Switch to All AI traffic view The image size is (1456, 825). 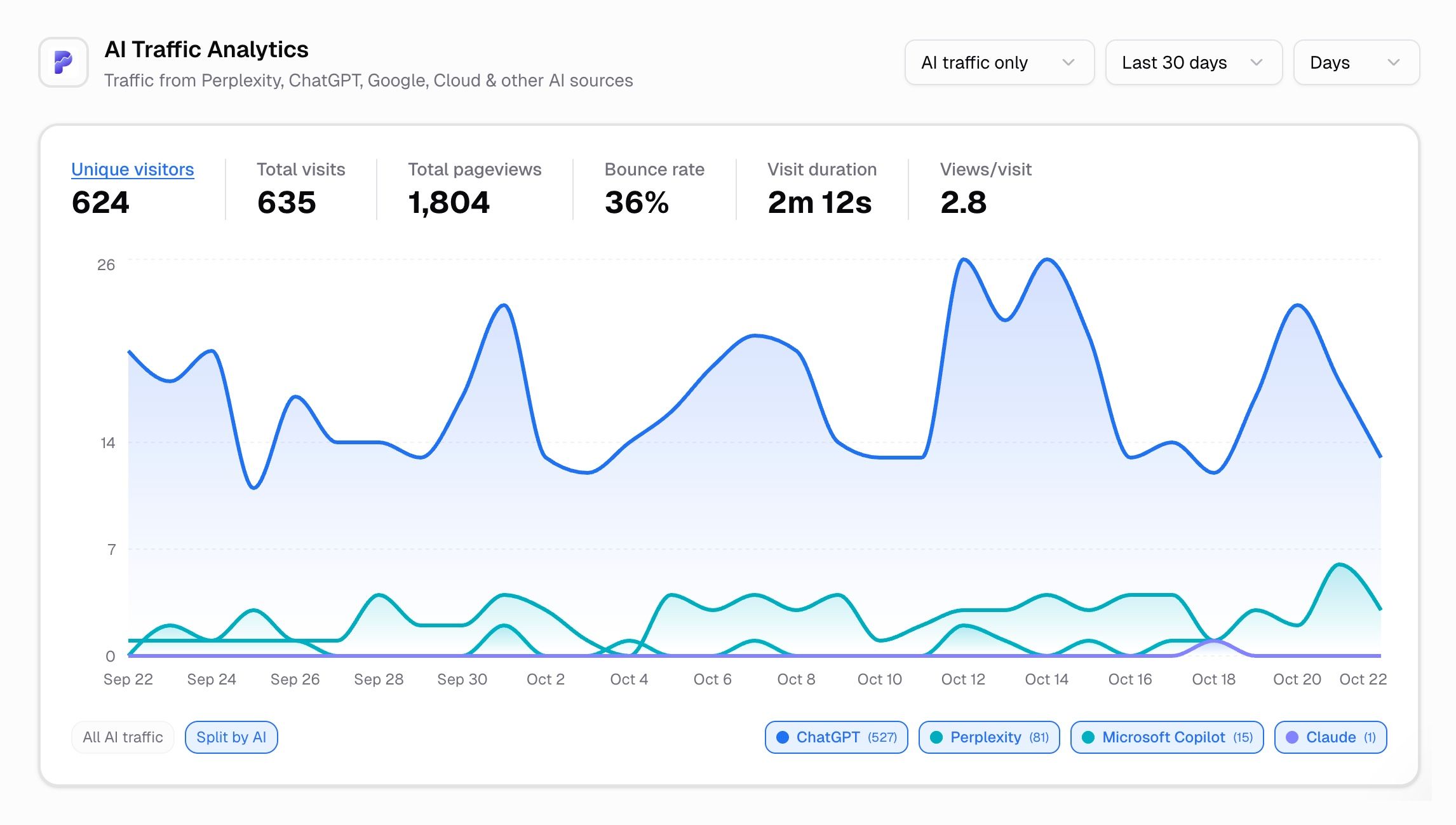pos(123,737)
